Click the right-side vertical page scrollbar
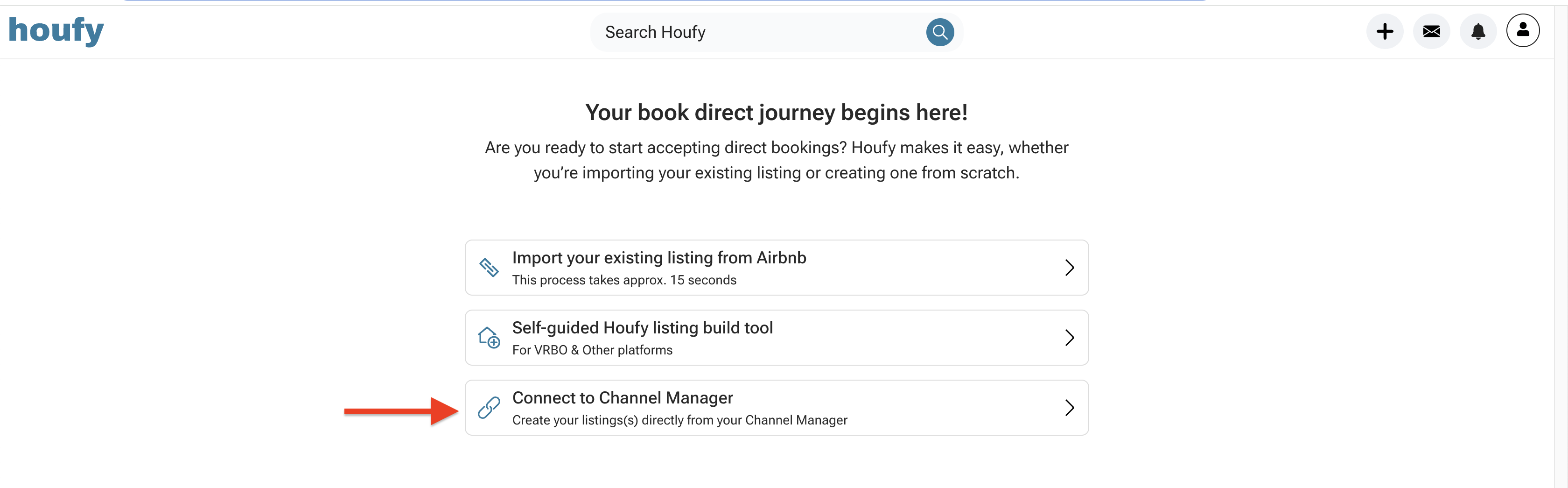The height and width of the screenshot is (488, 1568). (x=1561, y=244)
